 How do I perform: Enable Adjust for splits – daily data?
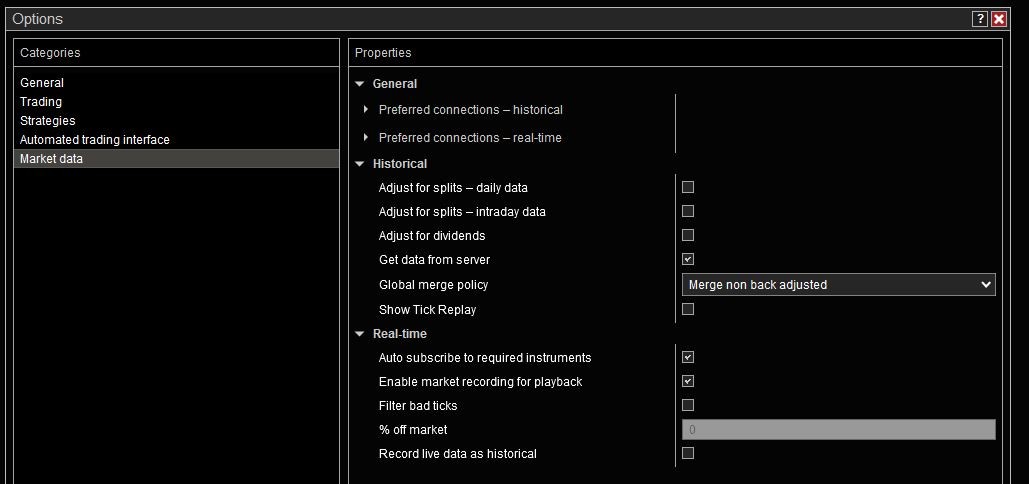tap(688, 187)
